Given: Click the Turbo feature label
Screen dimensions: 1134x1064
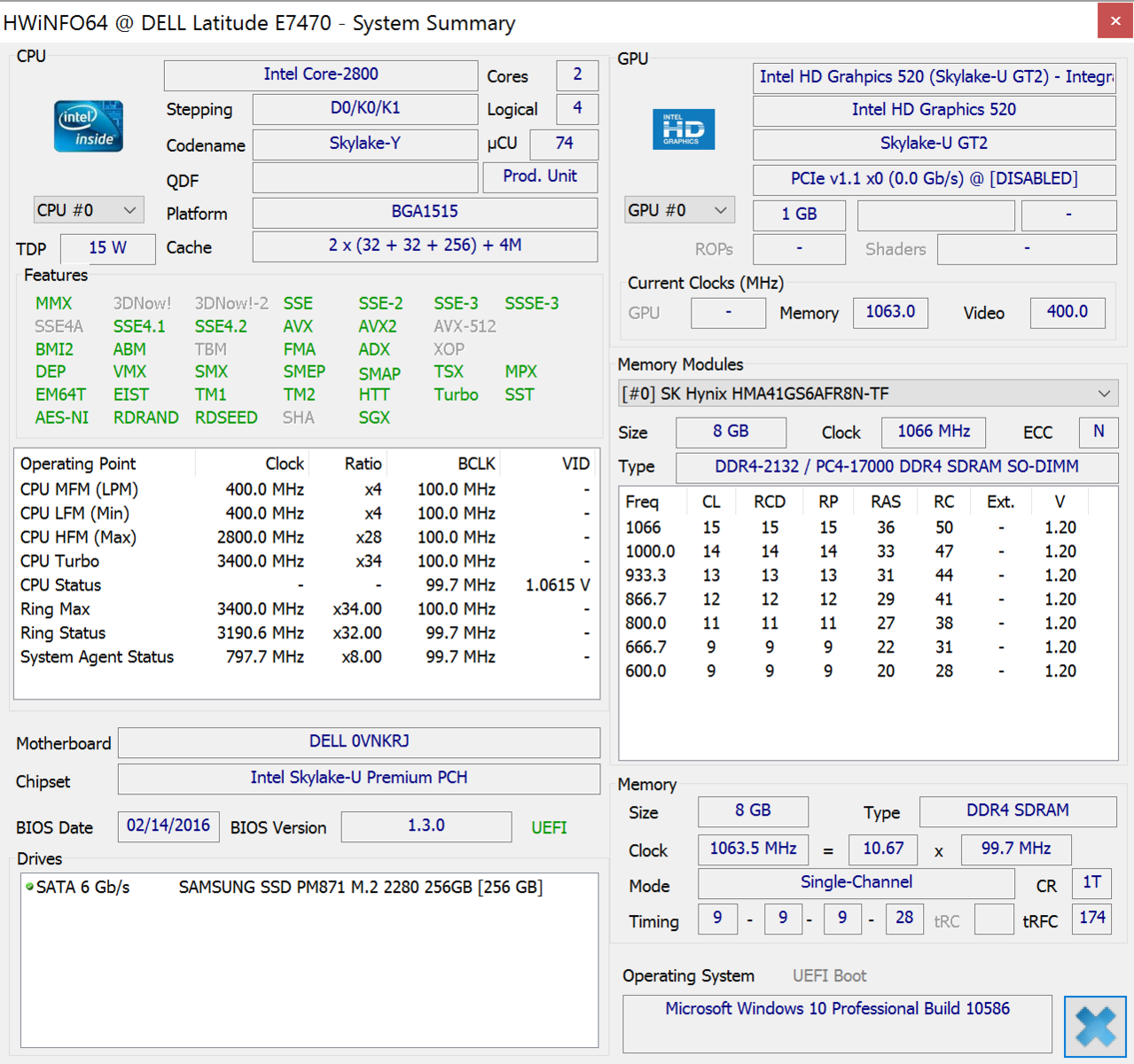Looking at the screenshot, I should tap(456, 395).
